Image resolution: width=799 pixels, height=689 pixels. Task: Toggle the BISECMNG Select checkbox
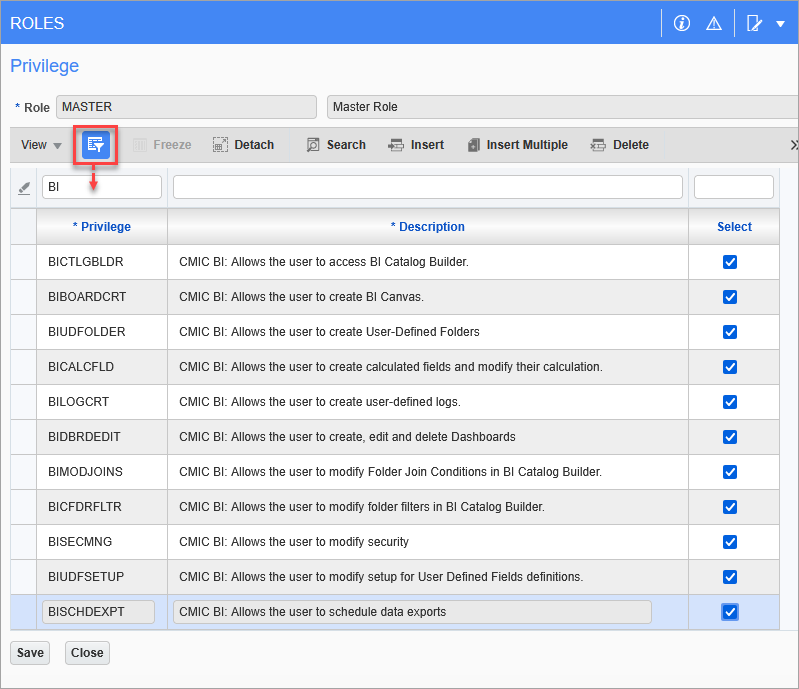pyautogui.click(x=730, y=542)
